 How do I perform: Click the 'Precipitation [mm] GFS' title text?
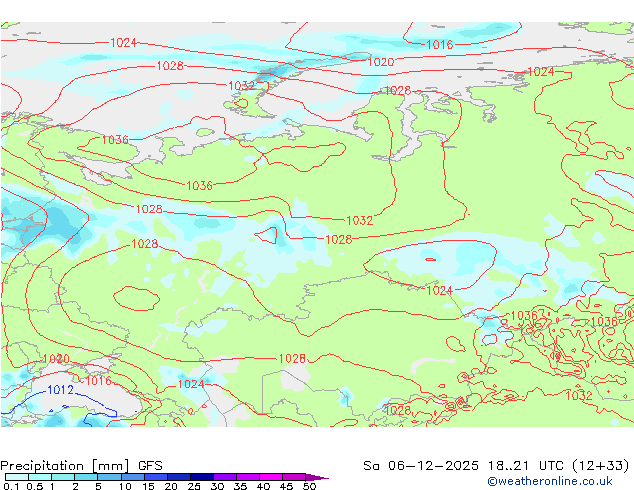tap(81, 466)
